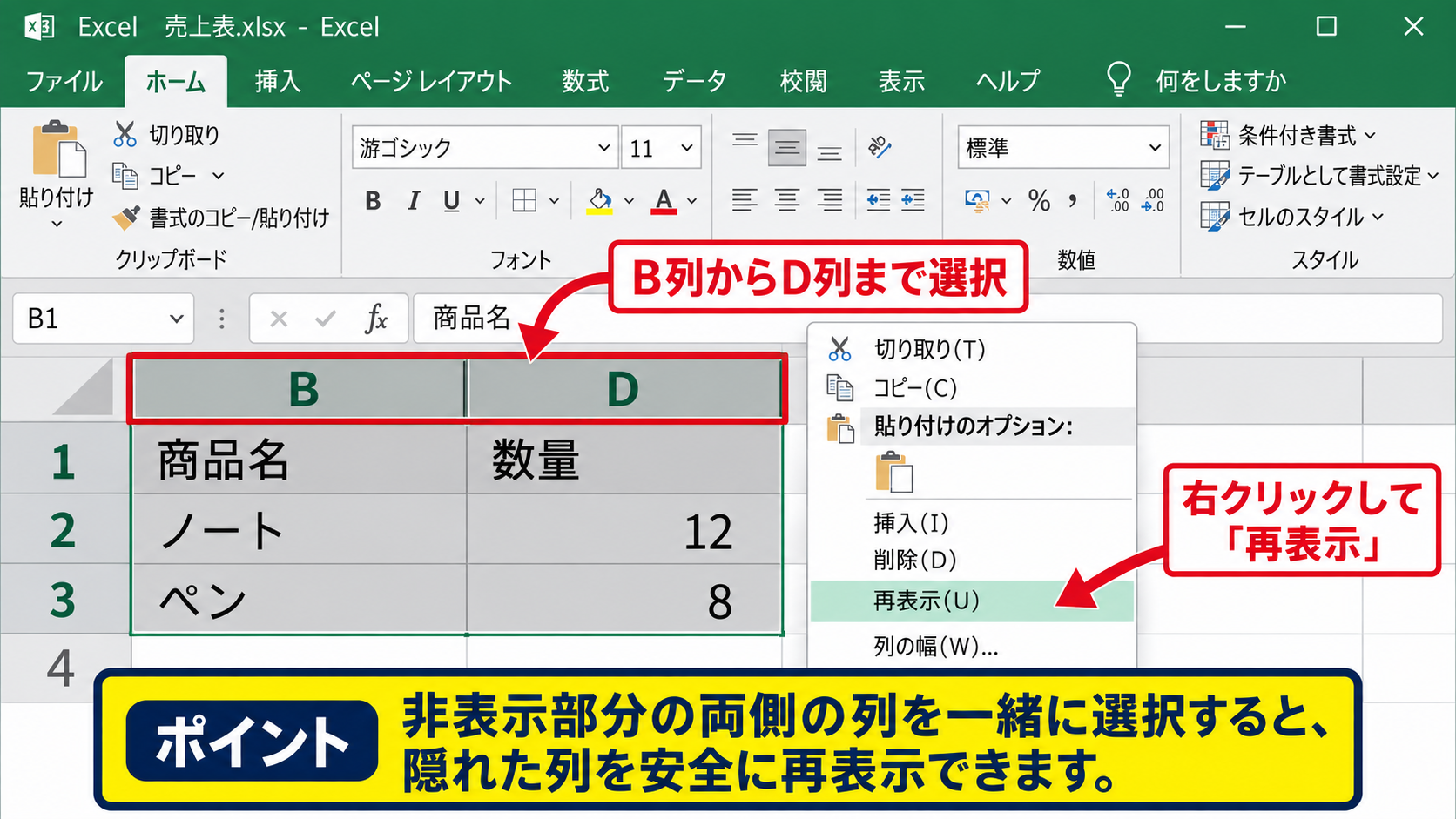Choose 再表示(U) from context menu
1456x819 pixels.
(x=972, y=601)
